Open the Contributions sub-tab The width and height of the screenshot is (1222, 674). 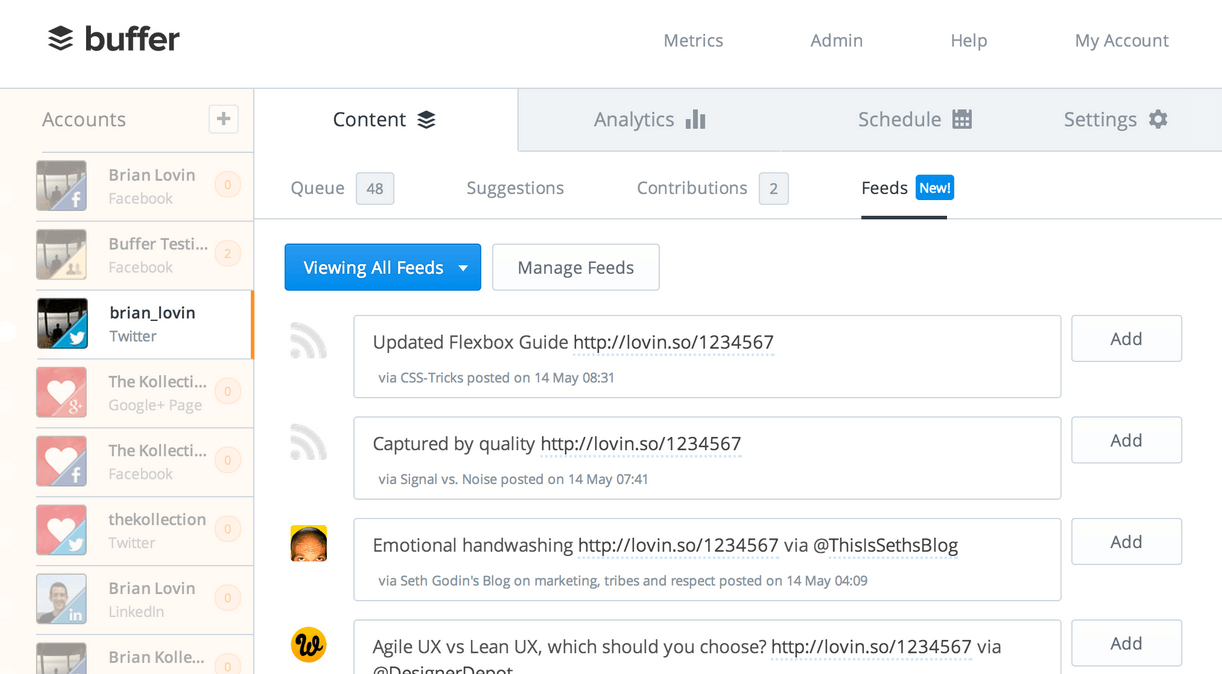point(692,188)
